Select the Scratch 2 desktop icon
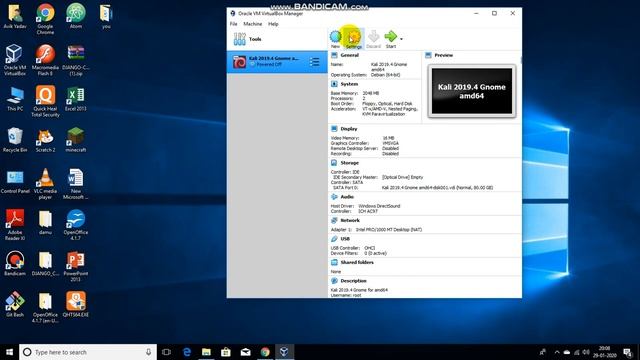Viewport: 640px width, 360px height. 45,140
